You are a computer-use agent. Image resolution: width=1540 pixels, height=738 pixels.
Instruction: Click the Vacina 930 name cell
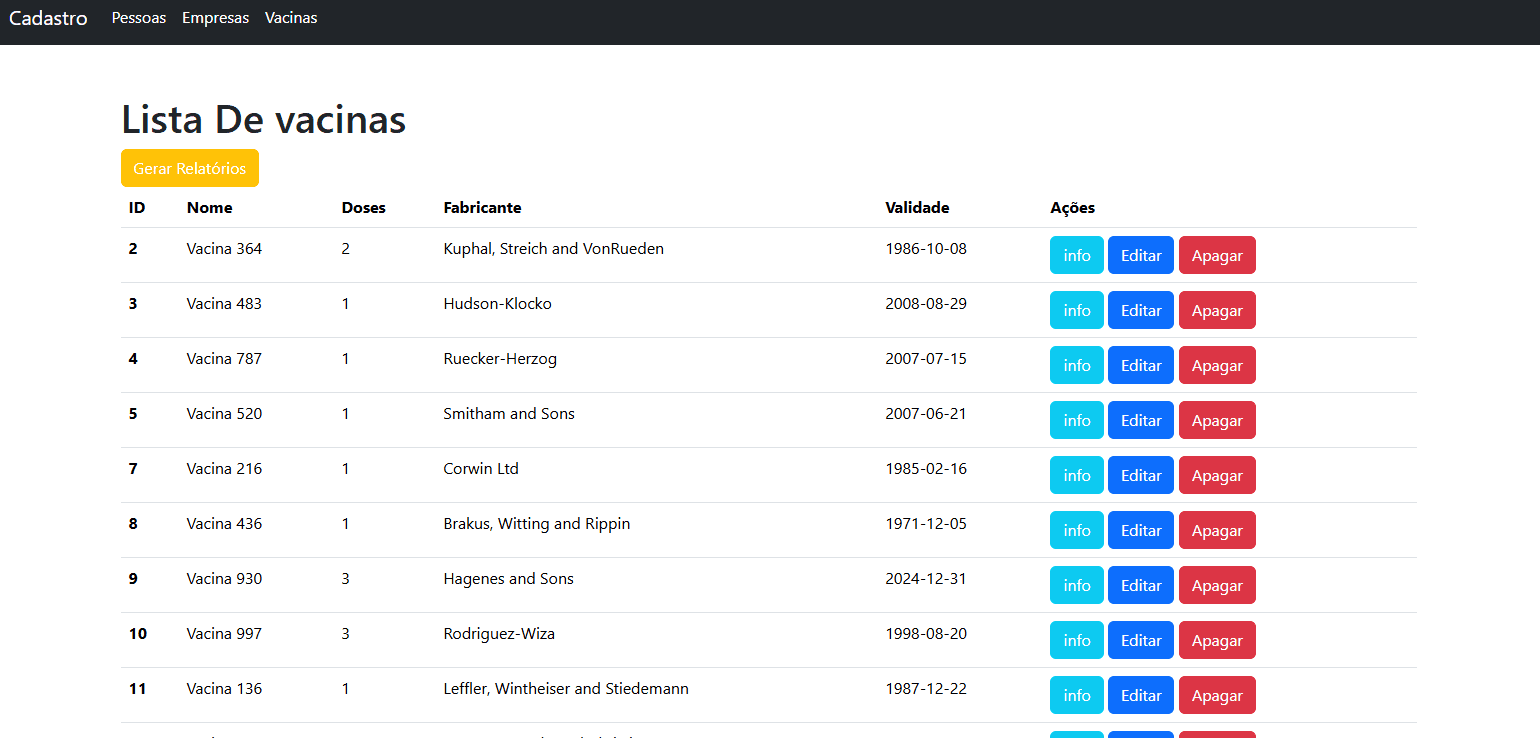click(224, 578)
